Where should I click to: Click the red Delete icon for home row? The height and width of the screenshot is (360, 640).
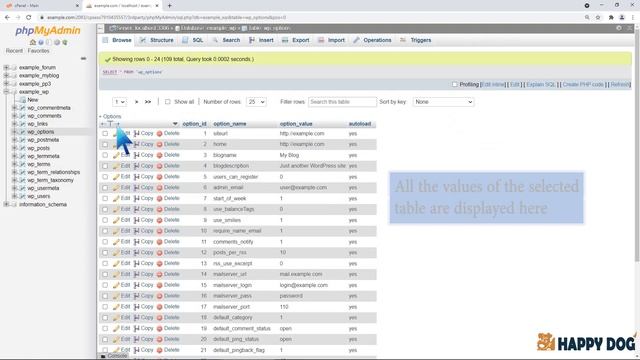160,144
